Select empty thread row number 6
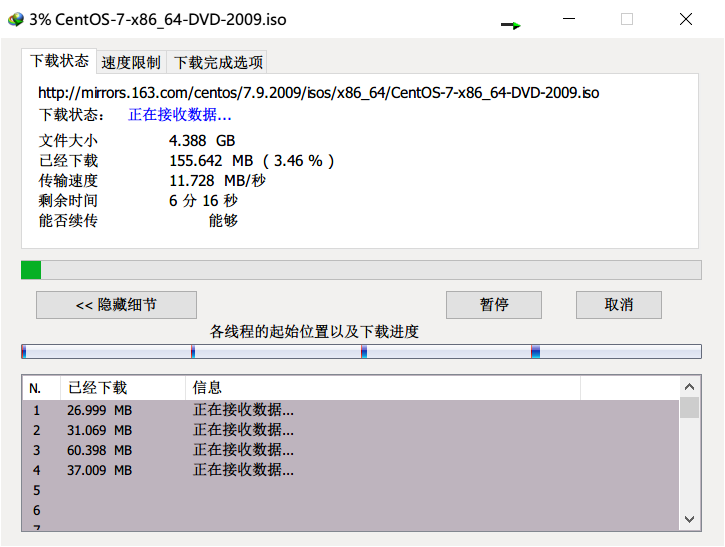The width and height of the screenshot is (725, 547). [x=351, y=510]
